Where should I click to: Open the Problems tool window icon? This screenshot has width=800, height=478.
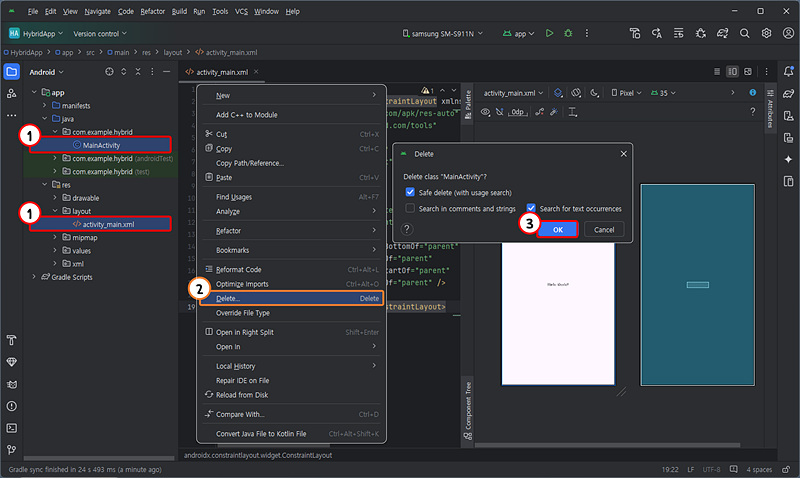(12, 406)
